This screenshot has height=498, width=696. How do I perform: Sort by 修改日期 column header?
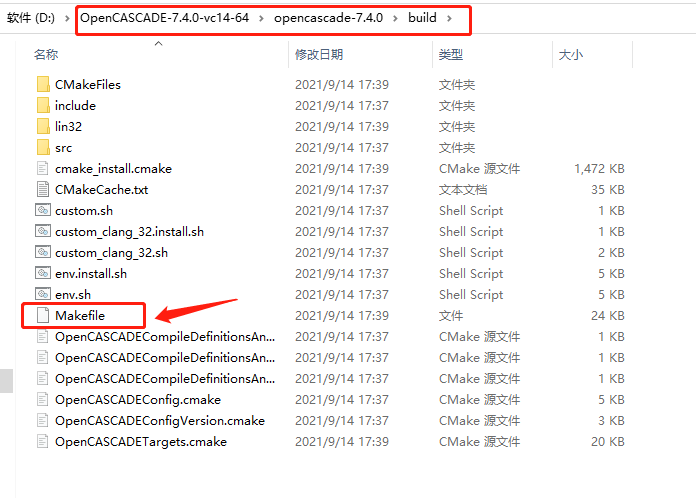[319, 55]
